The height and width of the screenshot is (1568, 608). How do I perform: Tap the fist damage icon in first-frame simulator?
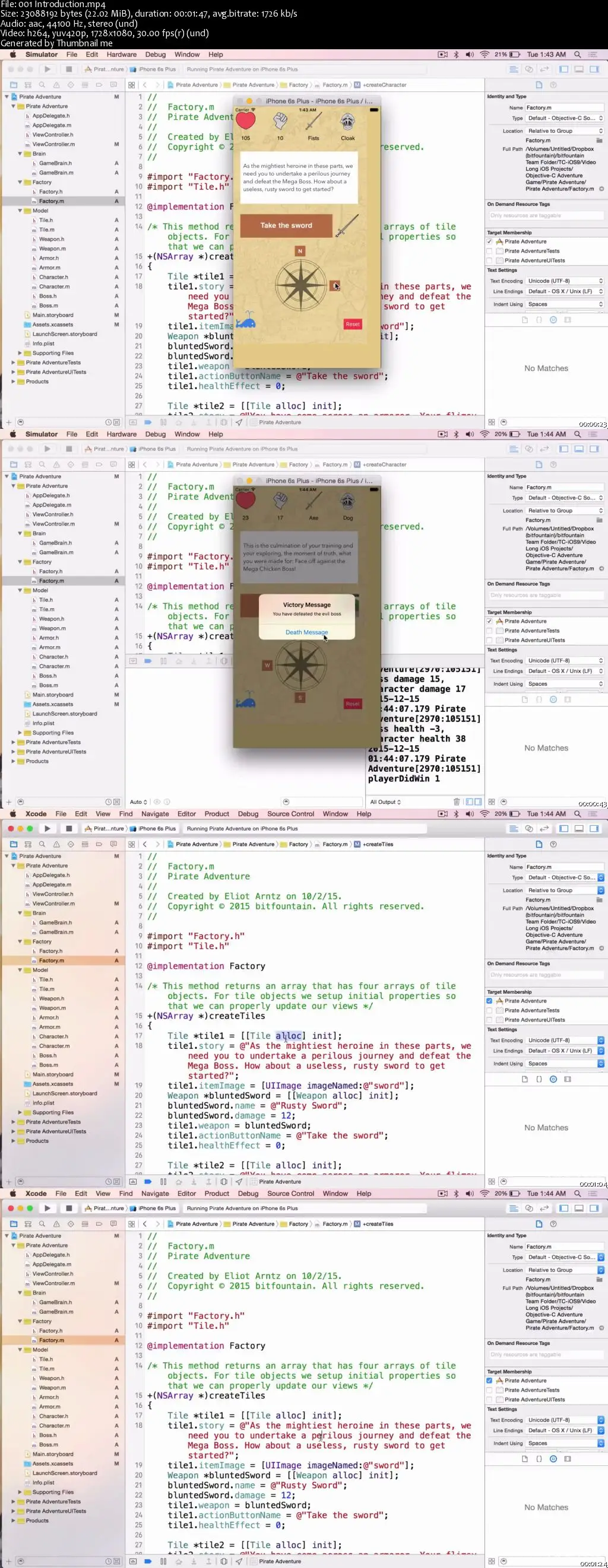click(280, 121)
